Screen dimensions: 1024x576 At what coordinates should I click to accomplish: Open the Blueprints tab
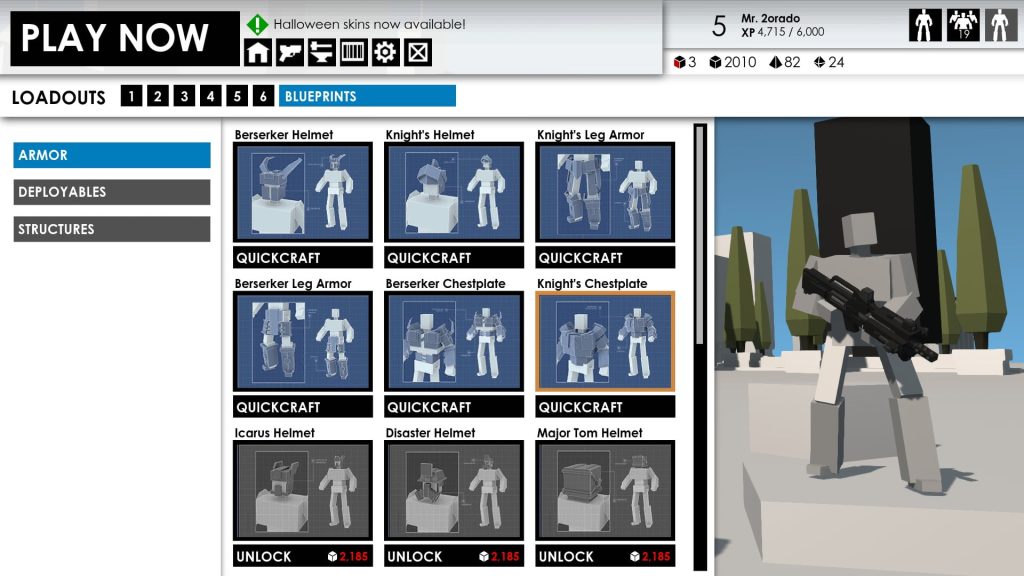click(x=367, y=96)
